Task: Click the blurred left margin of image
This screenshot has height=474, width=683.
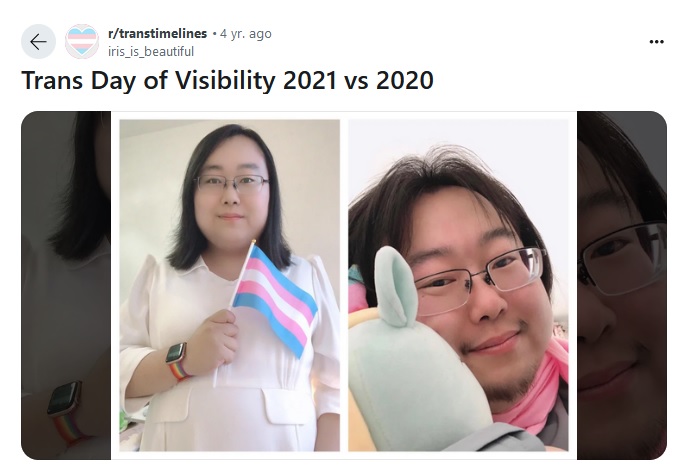Action: click(x=66, y=285)
